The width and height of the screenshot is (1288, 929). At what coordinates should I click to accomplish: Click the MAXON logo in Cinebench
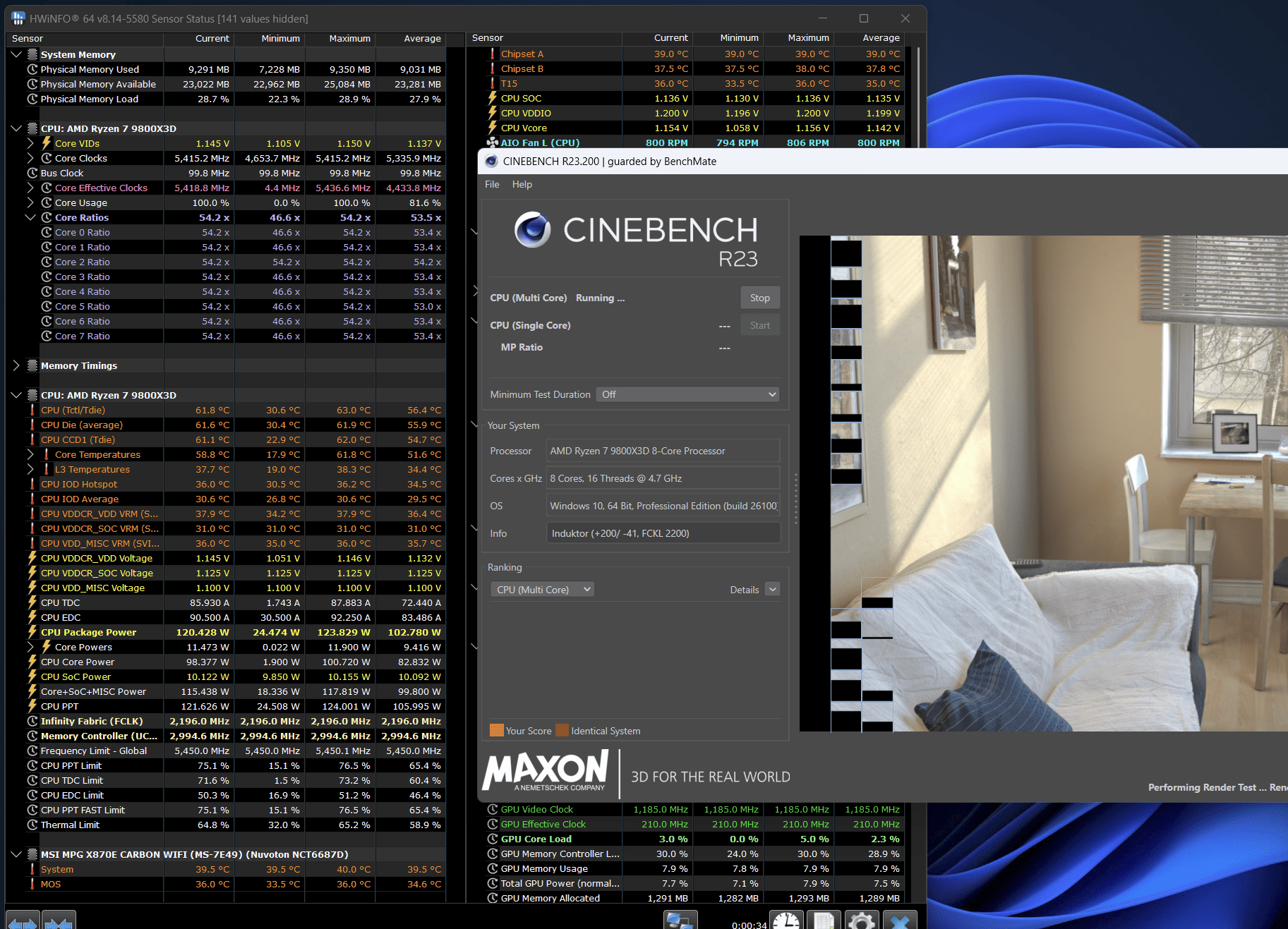pos(546,770)
